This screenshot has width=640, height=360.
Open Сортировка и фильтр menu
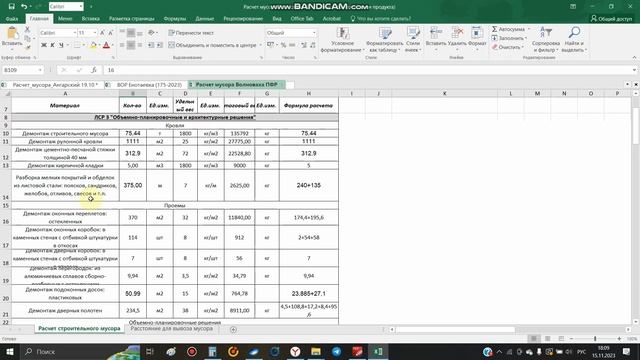546,39
